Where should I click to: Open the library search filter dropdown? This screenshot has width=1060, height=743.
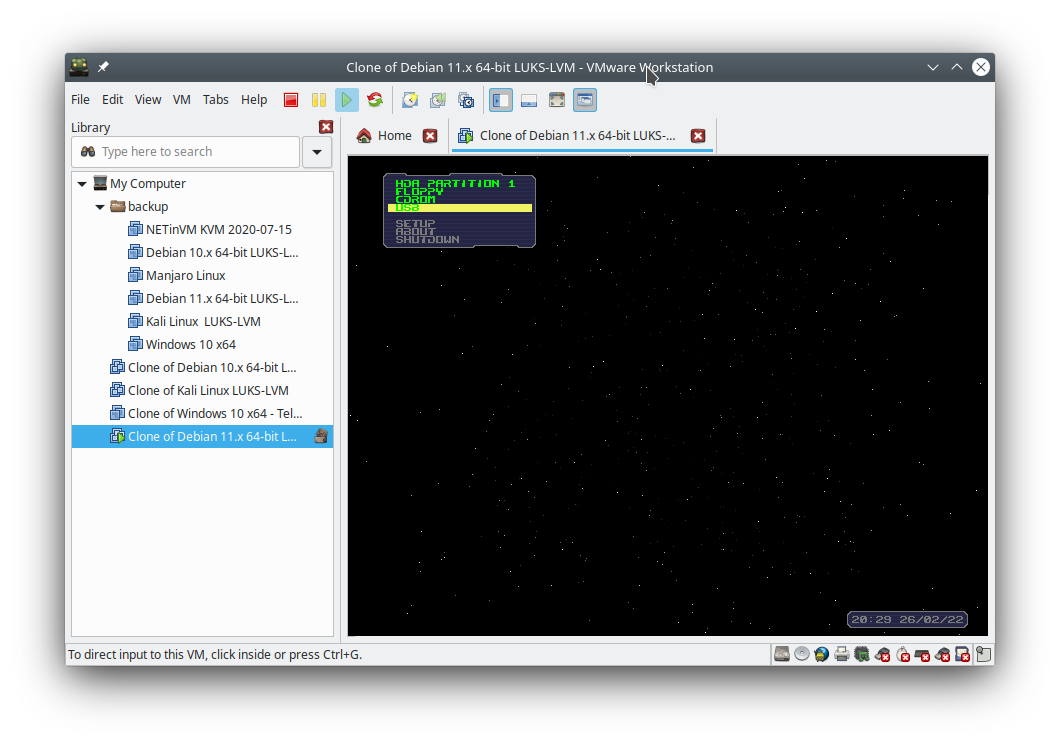(x=317, y=152)
